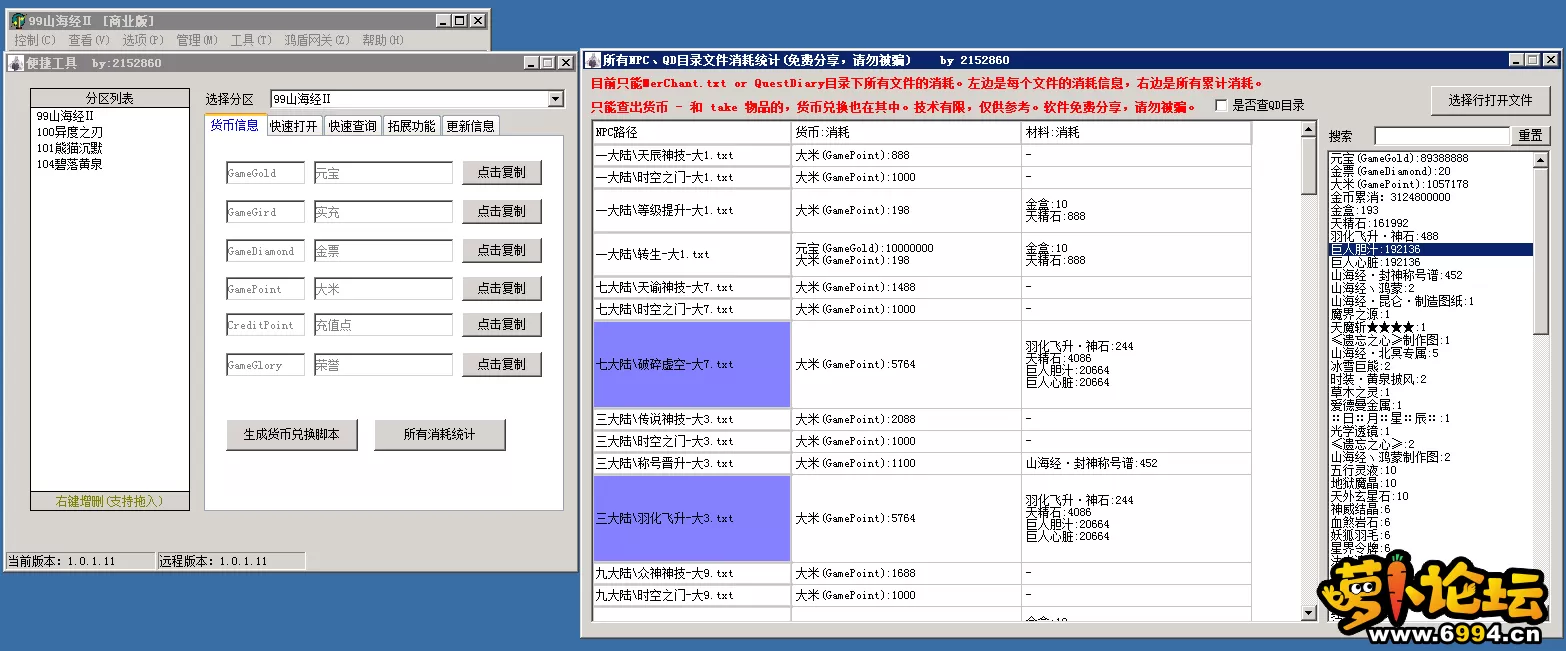Click the GameDiamond field
Viewport: 1566px width, 651px height.
tap(265, 251)
